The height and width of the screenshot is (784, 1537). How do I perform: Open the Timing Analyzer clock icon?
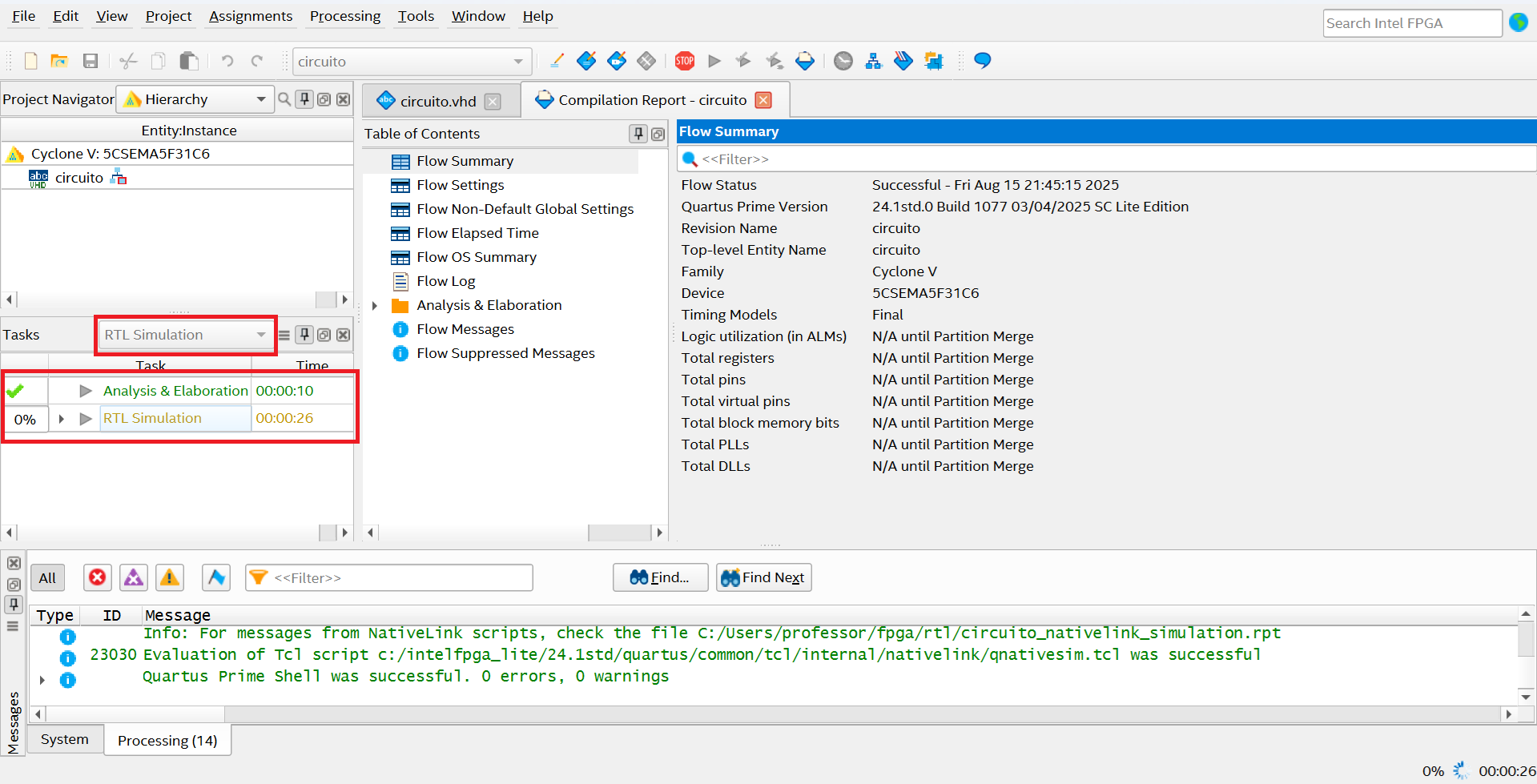tap(843, 61)
